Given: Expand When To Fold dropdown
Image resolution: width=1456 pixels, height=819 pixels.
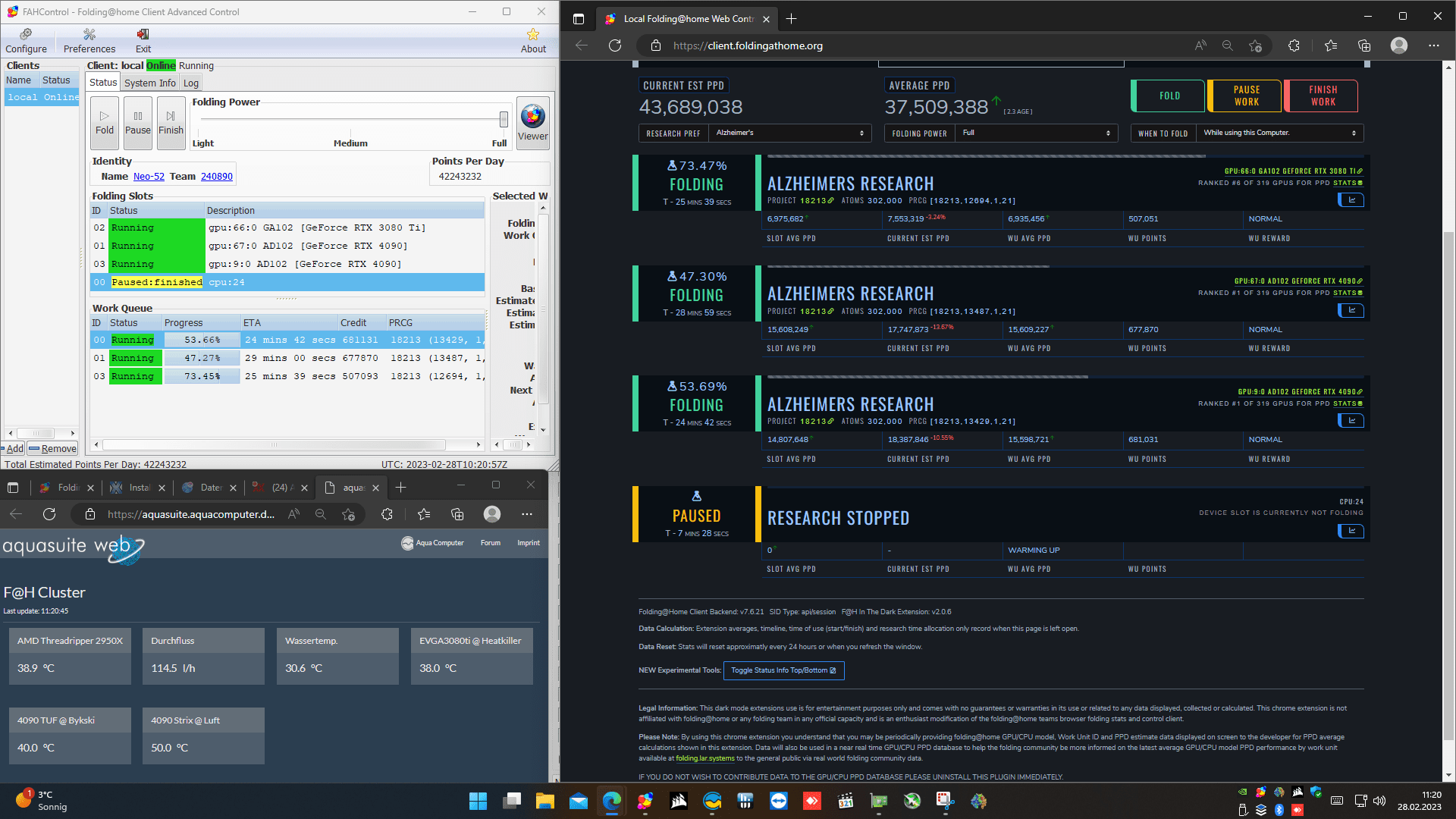Looking at the screenshot, I should [1279, 133].
